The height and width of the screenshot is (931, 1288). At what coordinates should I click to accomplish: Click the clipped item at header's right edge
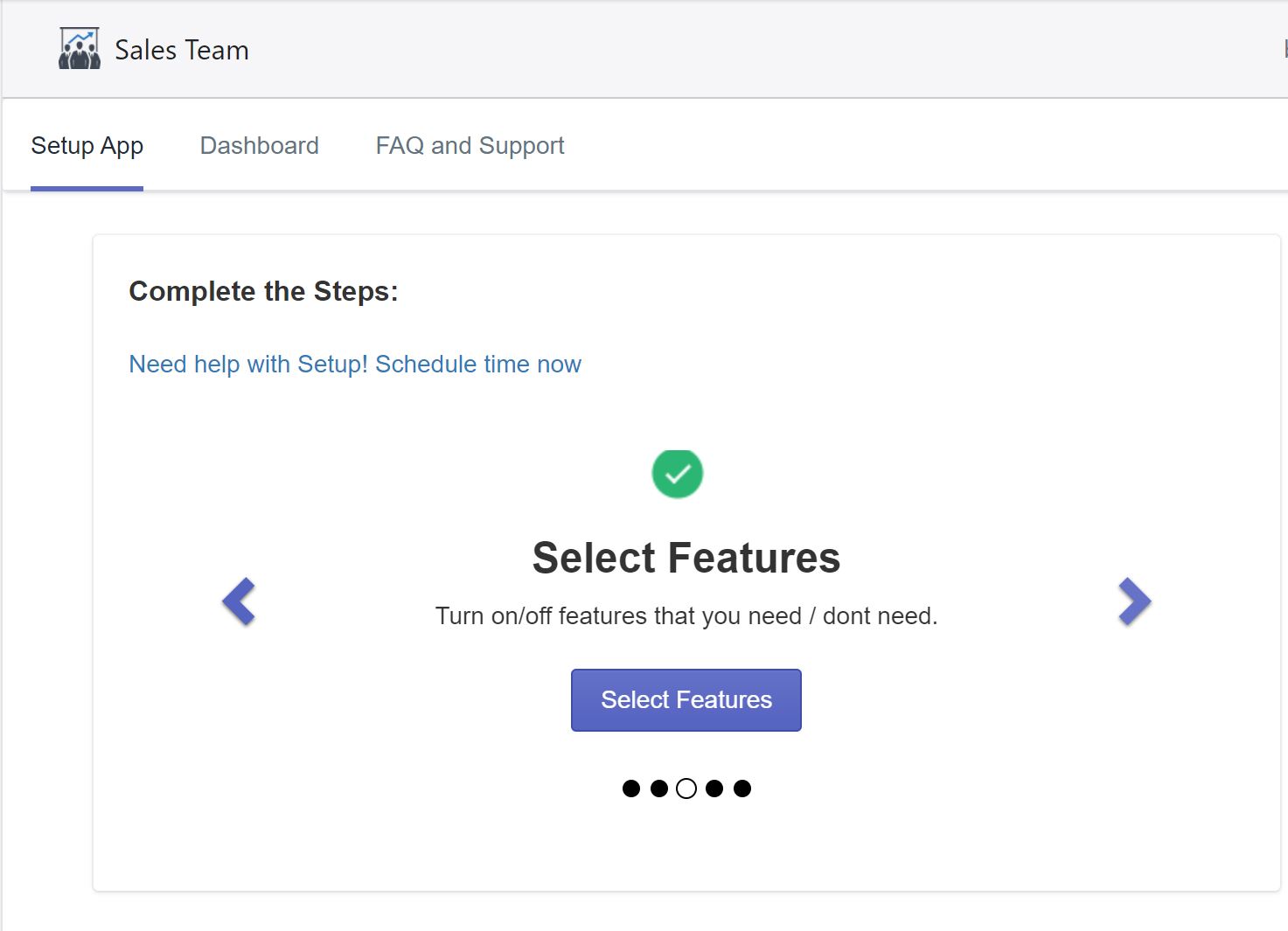tap(1285, 50)
